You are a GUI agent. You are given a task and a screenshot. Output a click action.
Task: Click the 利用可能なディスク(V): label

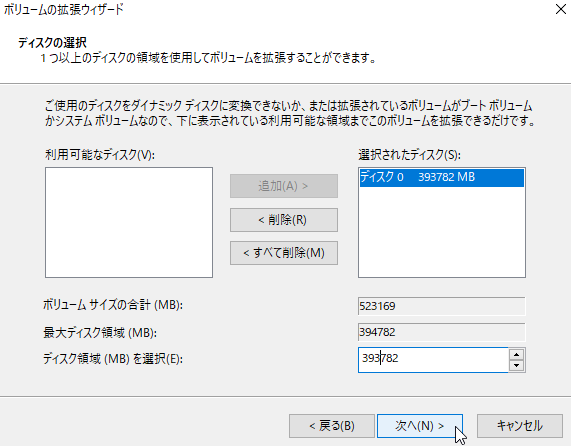point(100,155)
